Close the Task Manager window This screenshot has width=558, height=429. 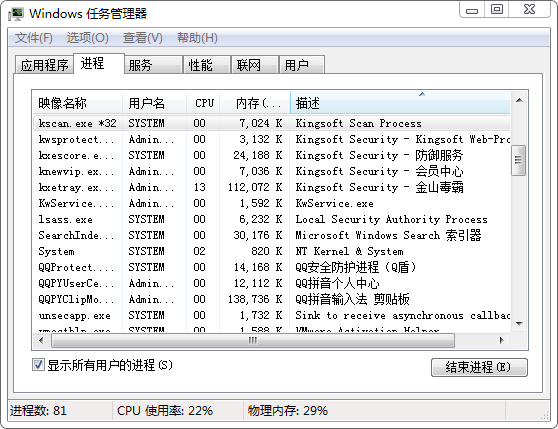point(530,9)
